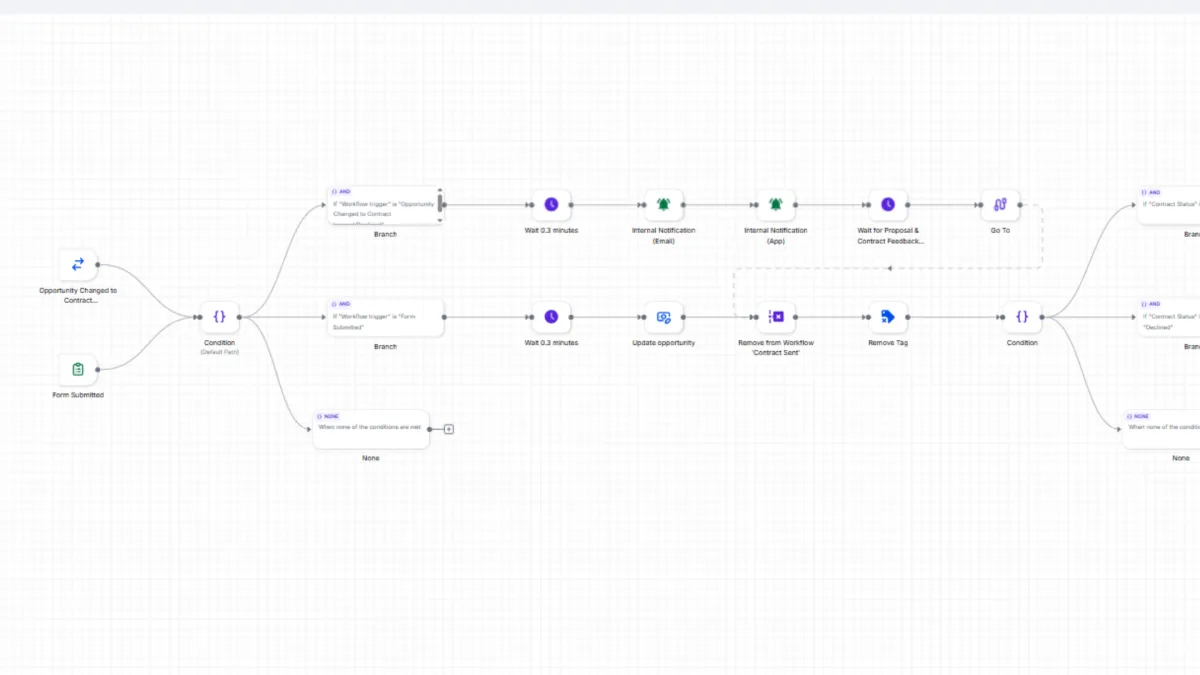The image size is (1200, 675).
Task: Open the Form Submitted trigger icon
Action: 78,369
